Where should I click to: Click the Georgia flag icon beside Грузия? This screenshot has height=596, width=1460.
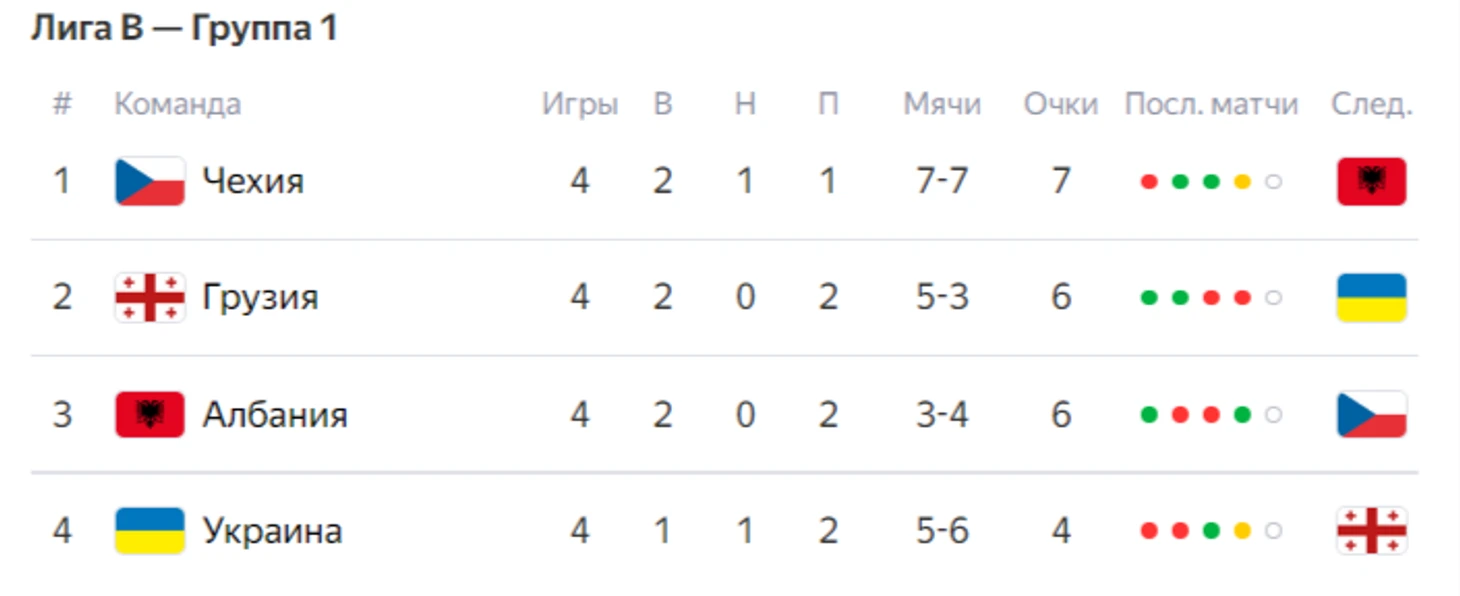[x=150, y=297]
